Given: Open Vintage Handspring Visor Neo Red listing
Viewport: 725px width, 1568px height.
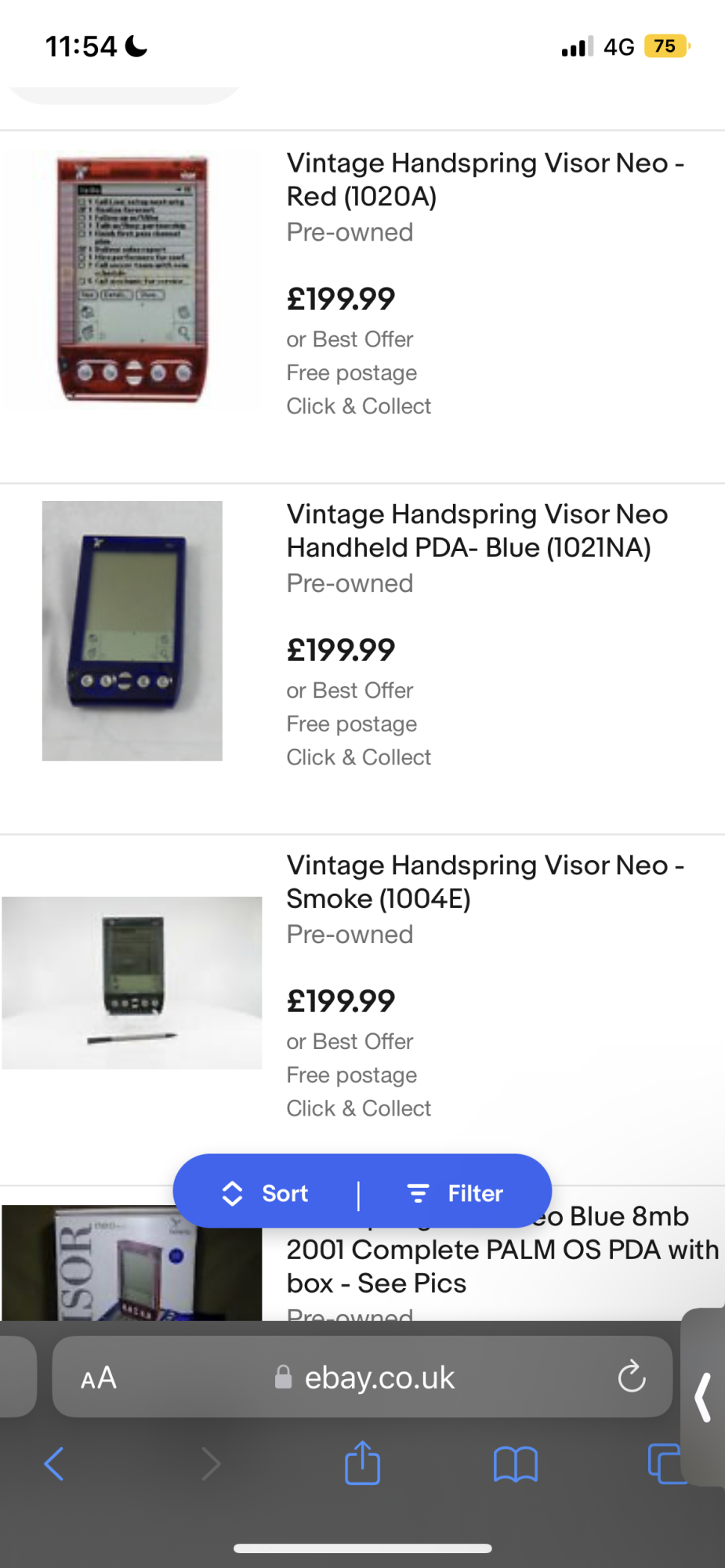Looking at the screenshot, I should pyautogui.click(x=484, y=180).
